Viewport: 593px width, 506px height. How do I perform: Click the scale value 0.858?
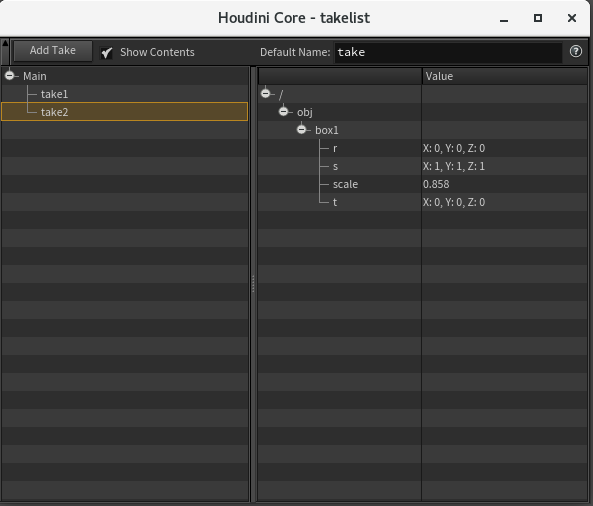(436, 184)
